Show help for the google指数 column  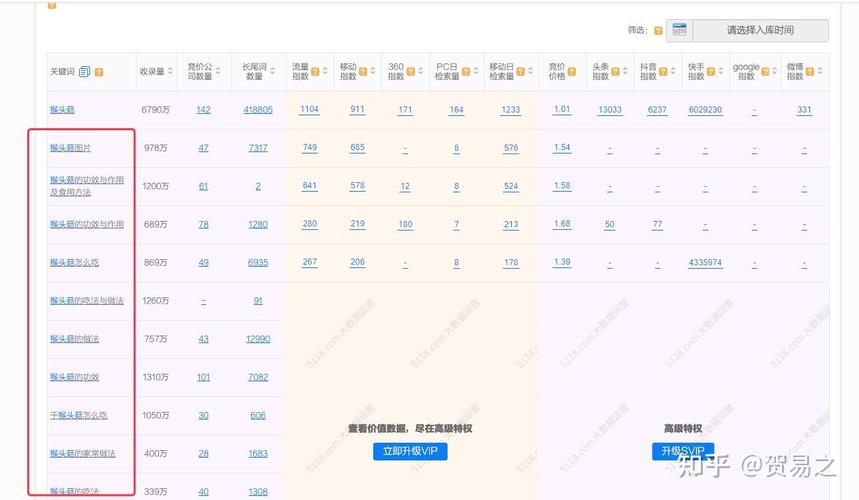(x=765, y=71)
